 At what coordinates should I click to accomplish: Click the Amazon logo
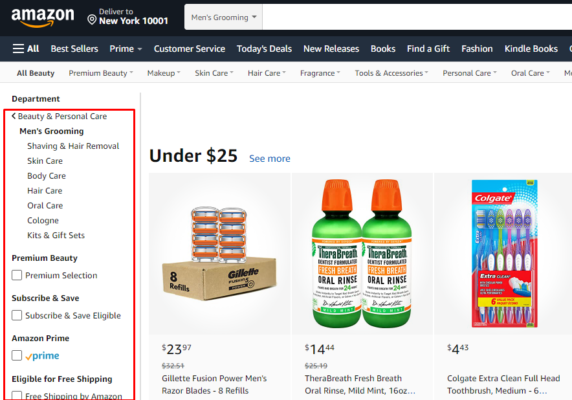point(43,17)
